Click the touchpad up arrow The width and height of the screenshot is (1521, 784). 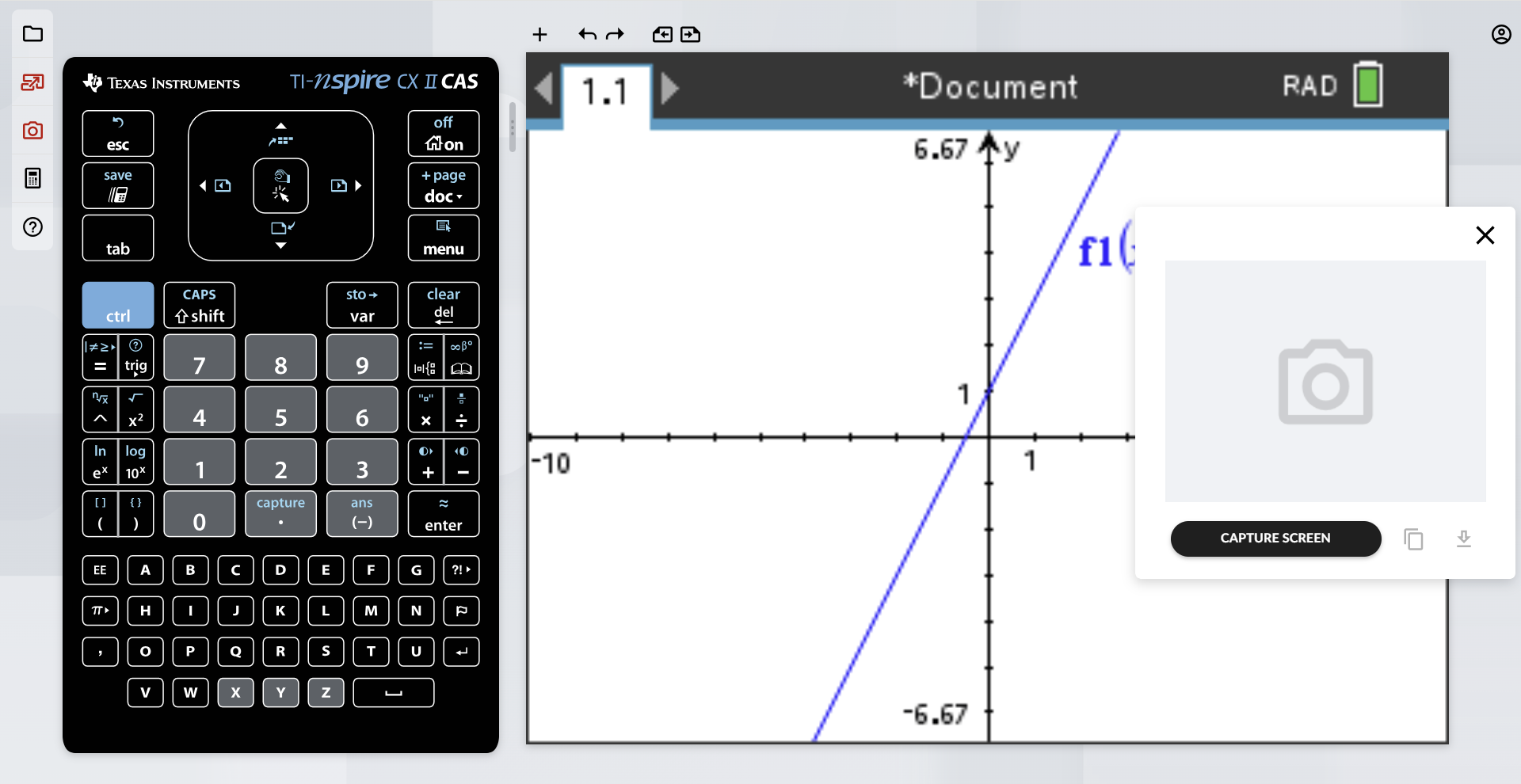click(280, 127)
